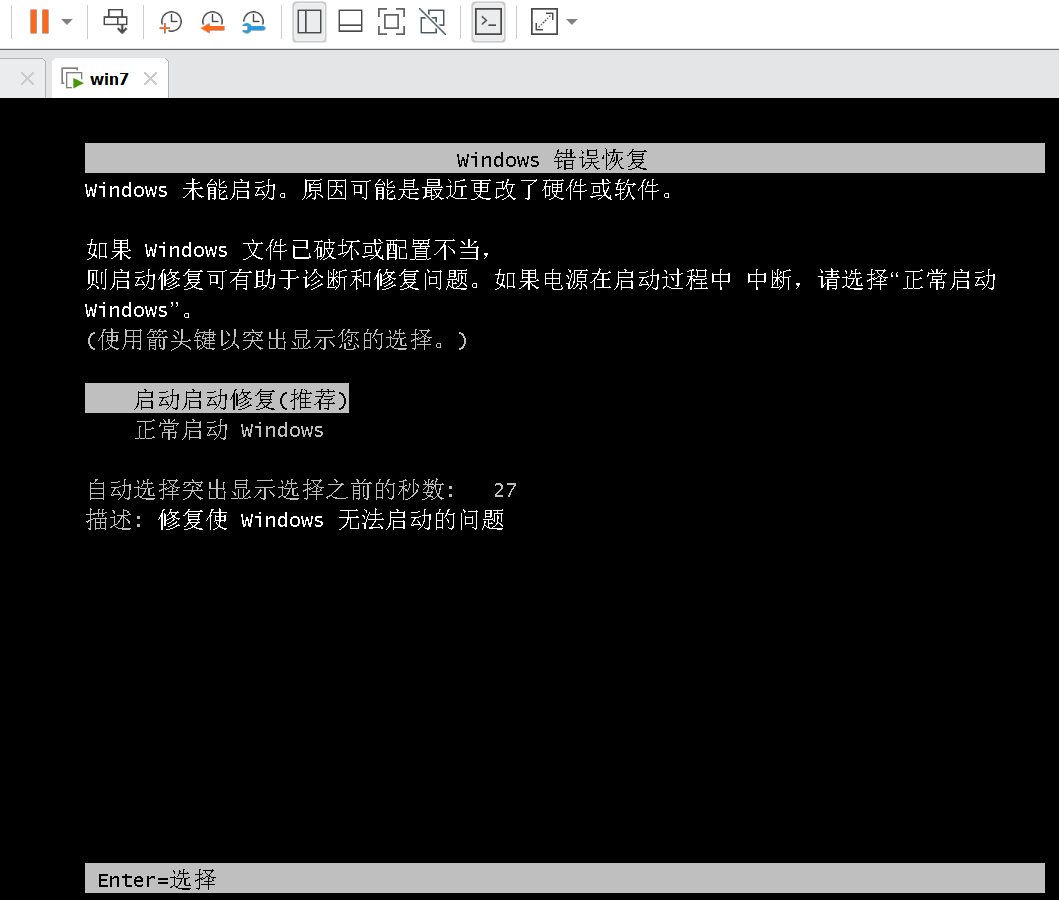The image size is (1059, 900).
Task: Click the countdown seconds text
Action: click(504, 489)
